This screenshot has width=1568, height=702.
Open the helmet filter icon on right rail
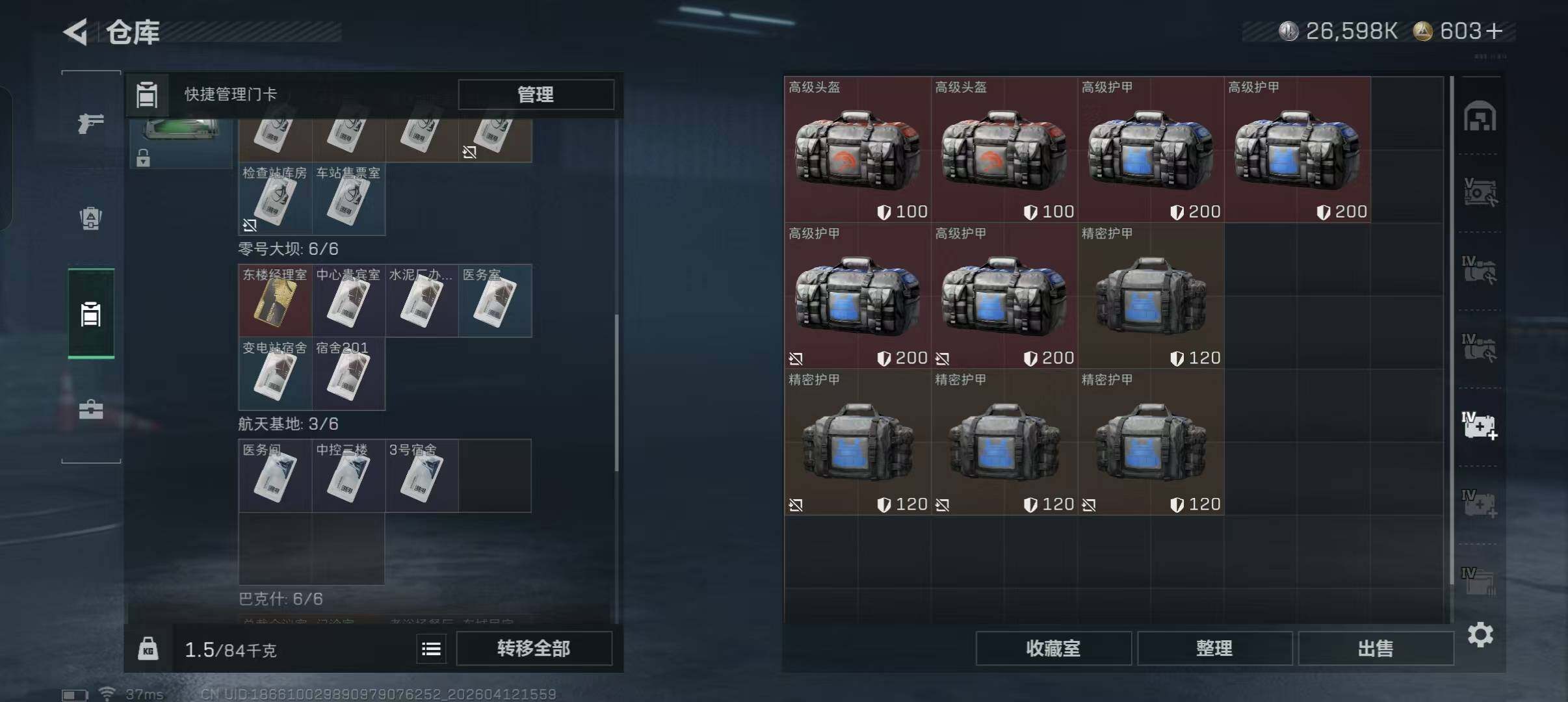point(1480,116)
